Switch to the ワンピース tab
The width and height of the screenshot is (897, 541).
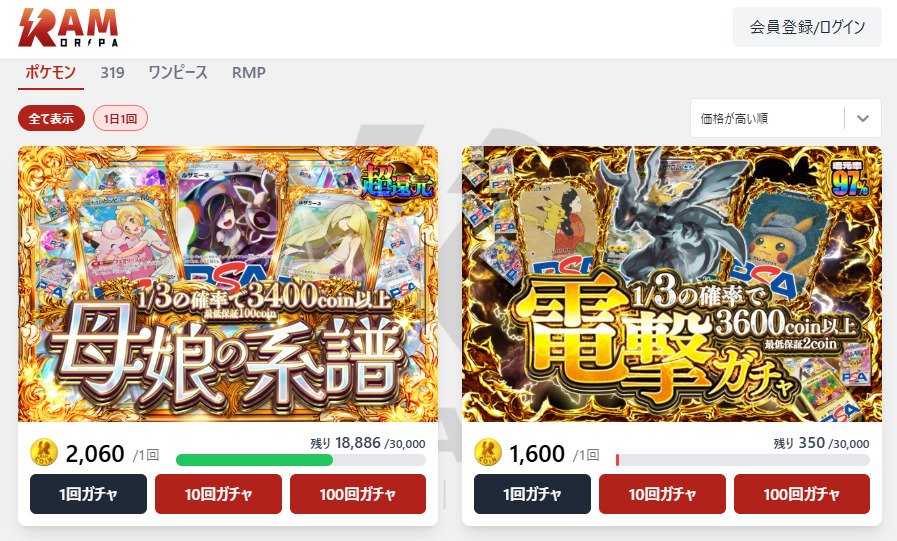pos(178,73)
